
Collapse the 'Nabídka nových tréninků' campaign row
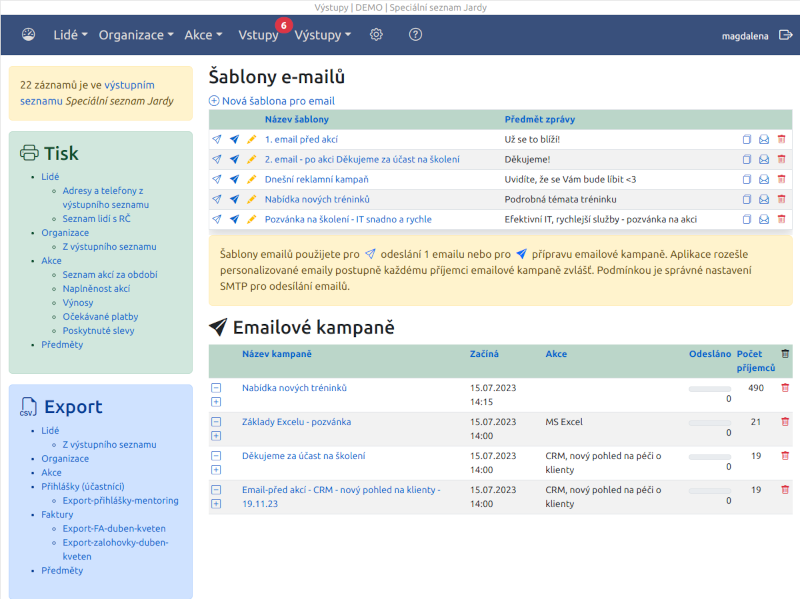click(x=216, y=388)
